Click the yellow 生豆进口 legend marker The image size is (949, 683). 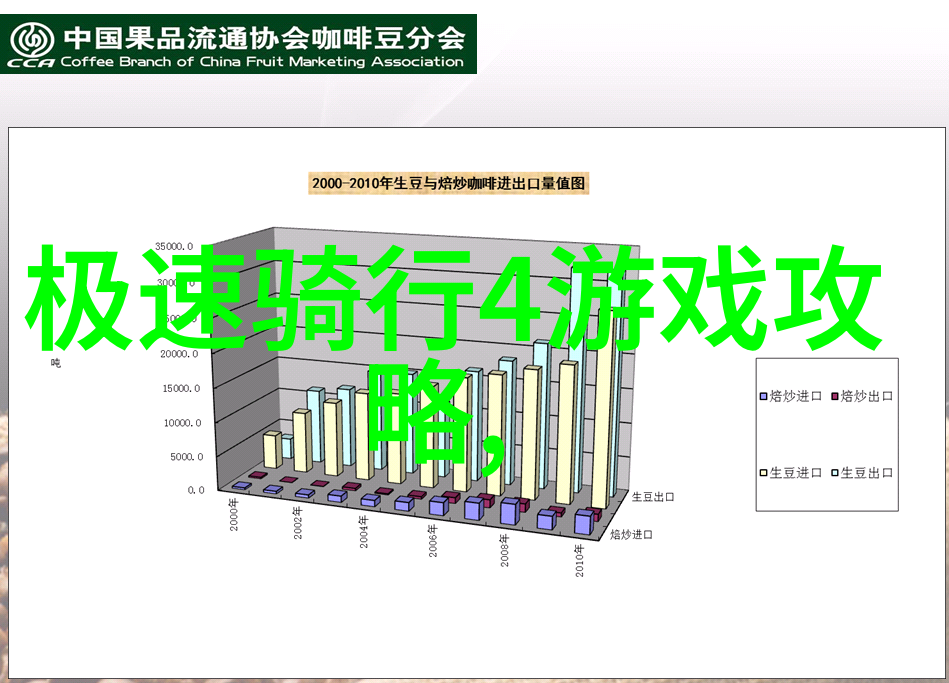[x=765, y=473]
